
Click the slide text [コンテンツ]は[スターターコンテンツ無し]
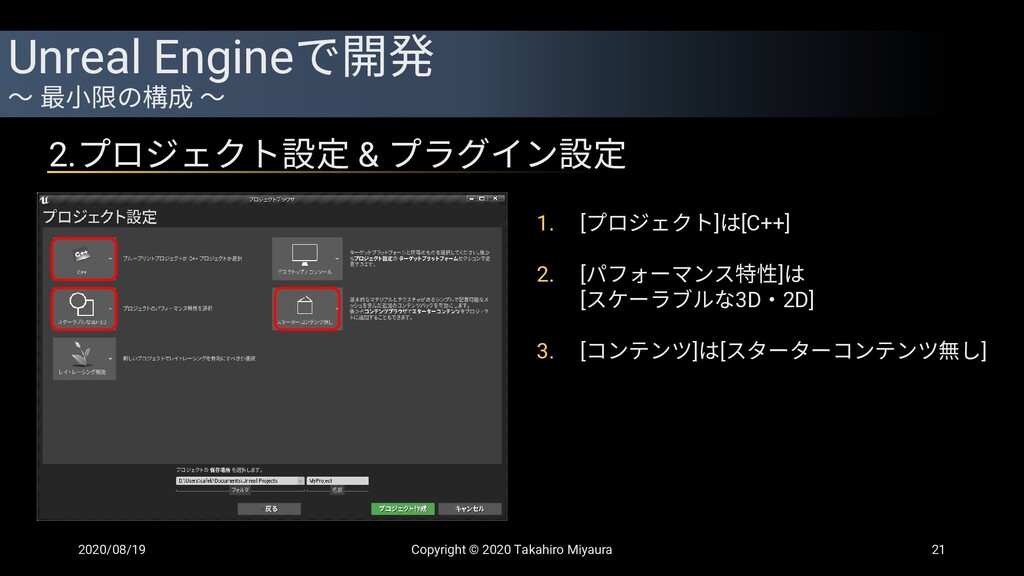click(783, 351)
